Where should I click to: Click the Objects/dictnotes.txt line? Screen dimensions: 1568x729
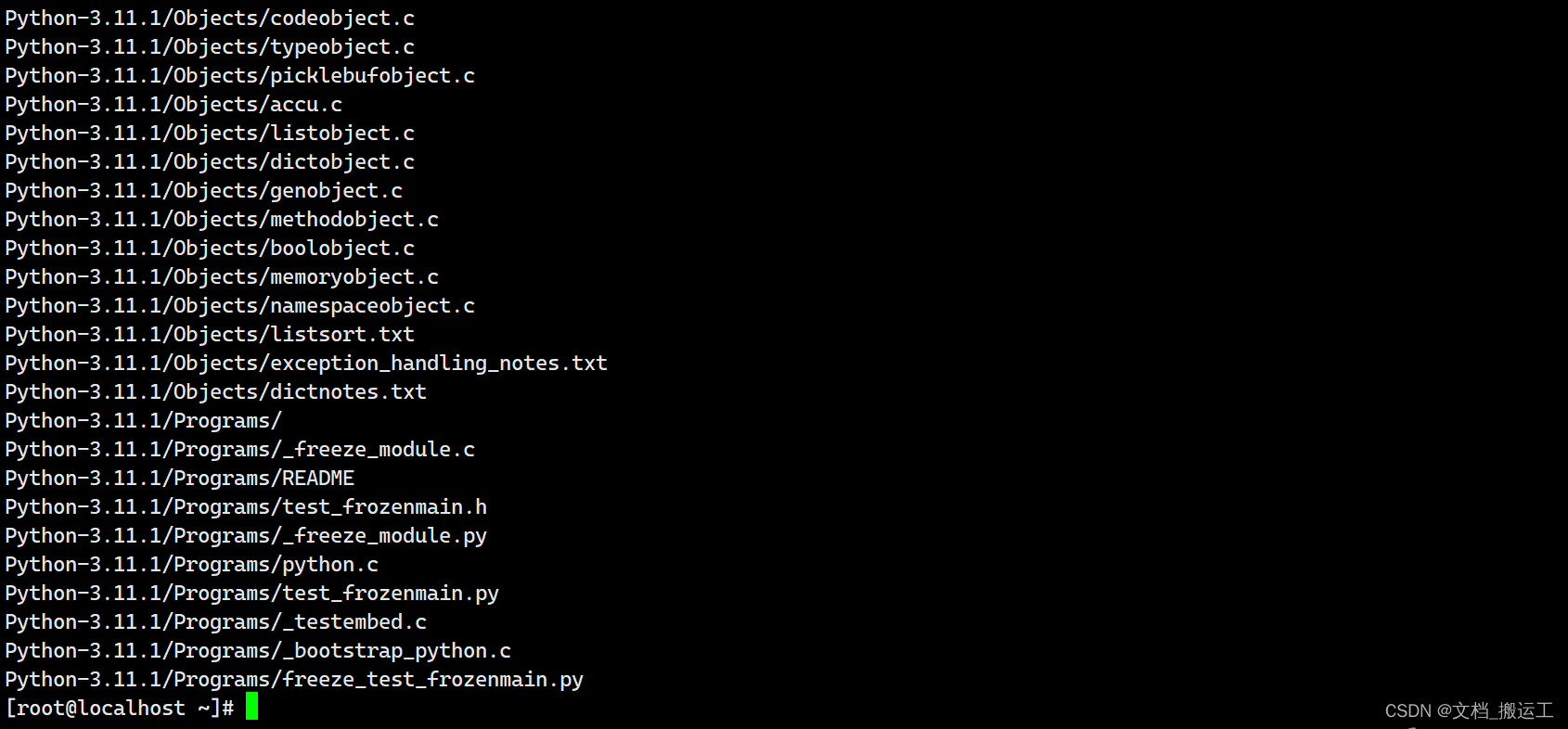pyautogui.click(x=216, y=392)
